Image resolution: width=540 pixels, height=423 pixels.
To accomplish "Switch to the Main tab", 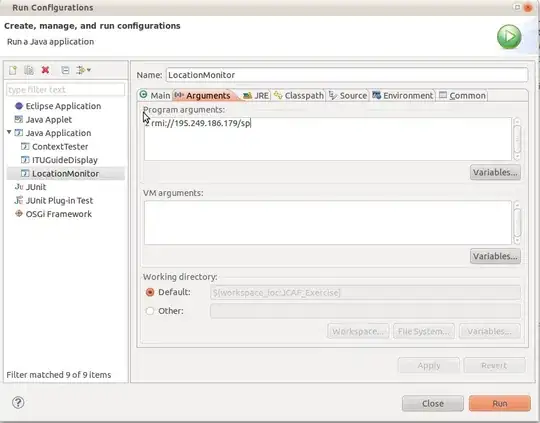I will [155, 95].
